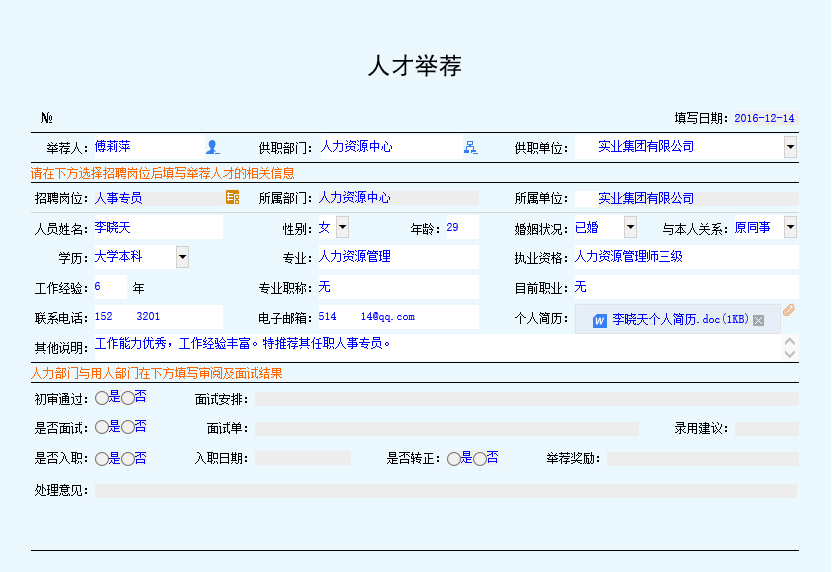Click the 专业职称 field
Viewport: 832px width, 572px height.
pyautogui.click(x=398, y=287)
